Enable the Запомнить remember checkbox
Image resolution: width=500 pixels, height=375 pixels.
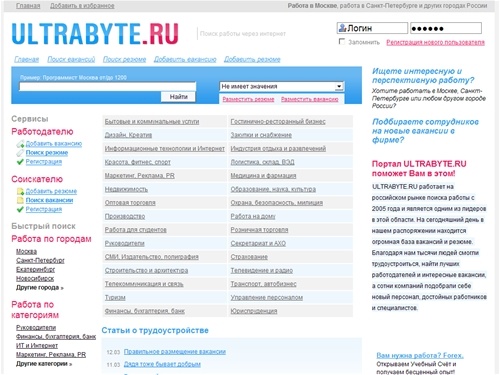342,42
